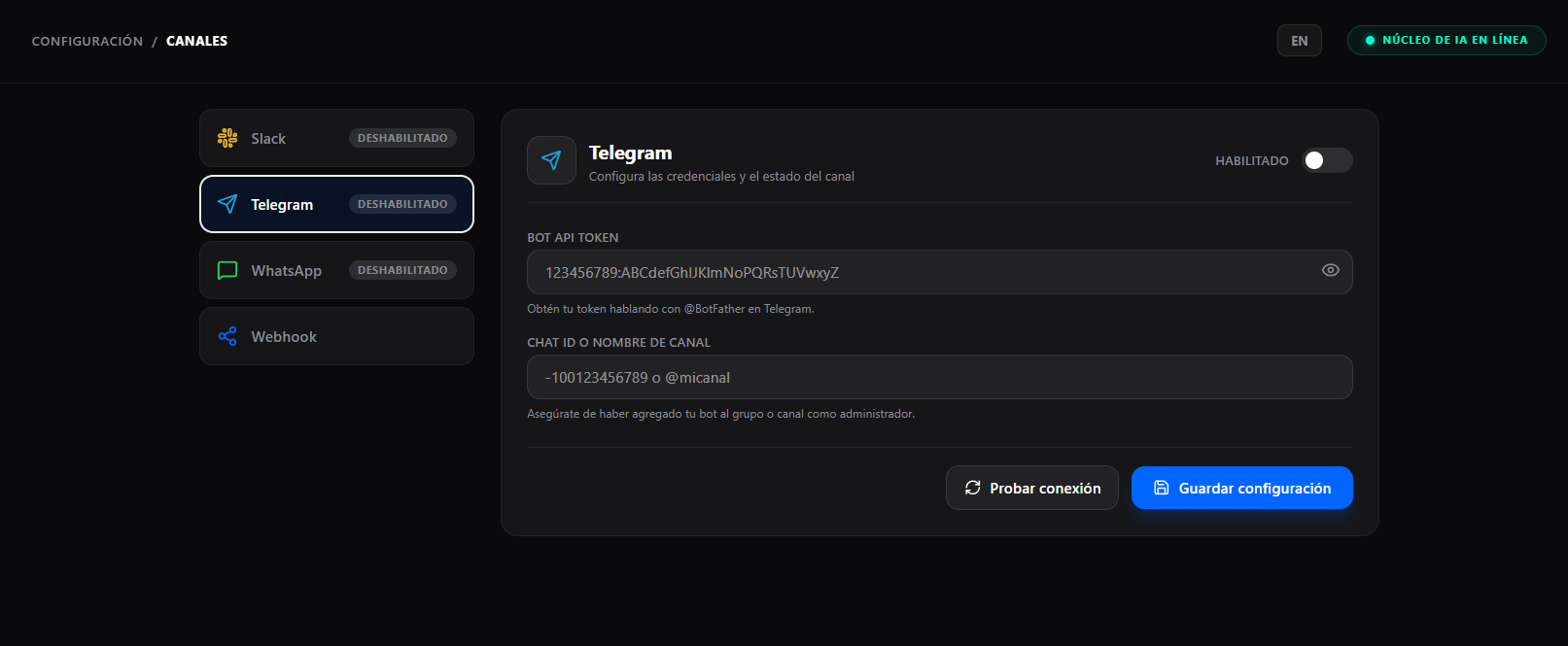1568x646 pixels.
Task: Click Slack's Deshabilitado badge
Action: tap(402, 138)
